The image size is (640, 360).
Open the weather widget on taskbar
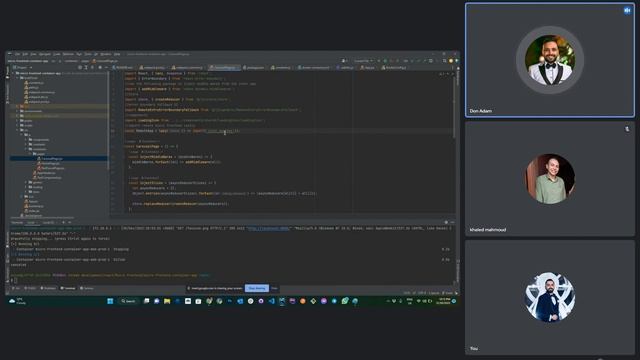click(x=17, y=301)
